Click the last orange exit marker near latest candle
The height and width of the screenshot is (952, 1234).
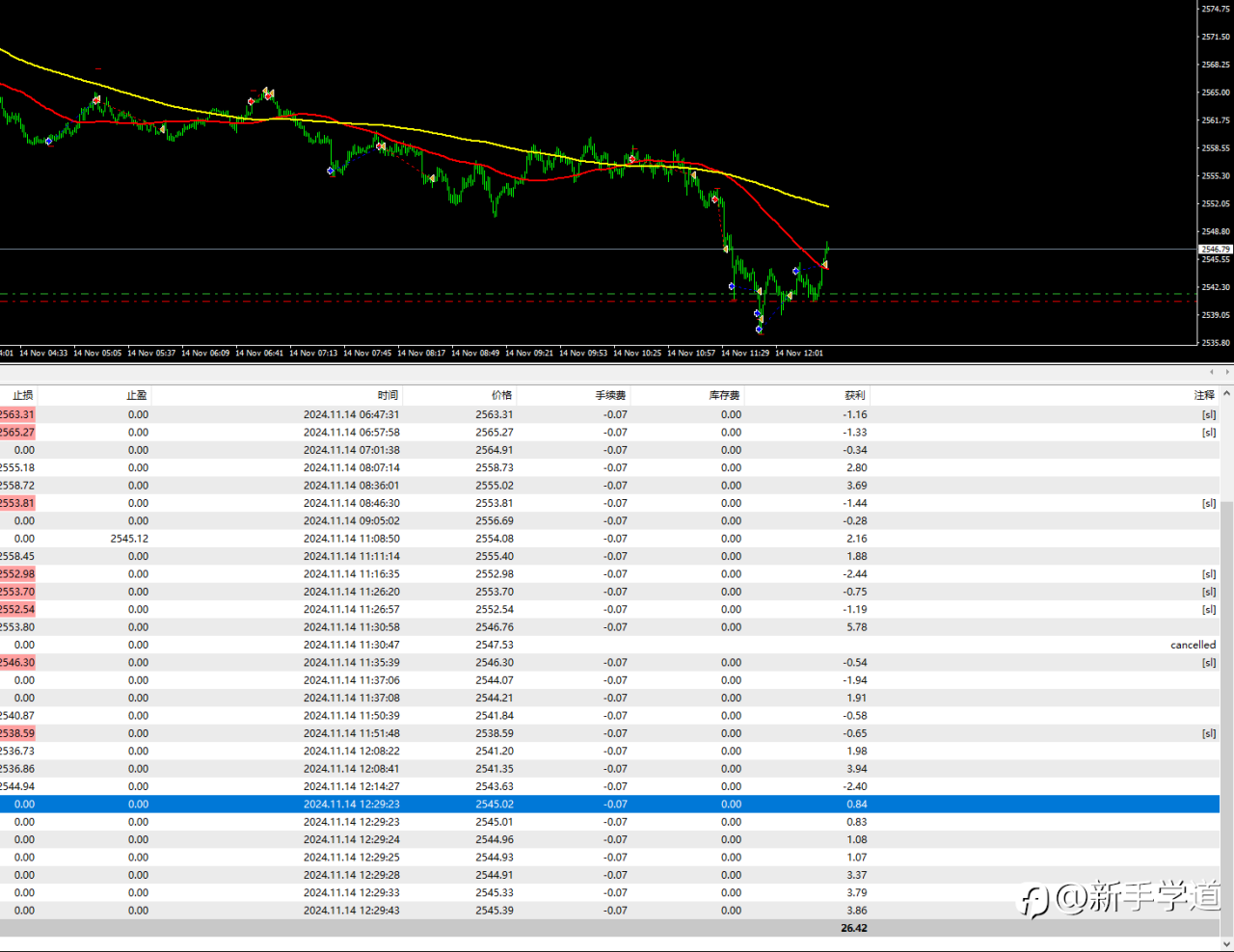pos(825,264)
